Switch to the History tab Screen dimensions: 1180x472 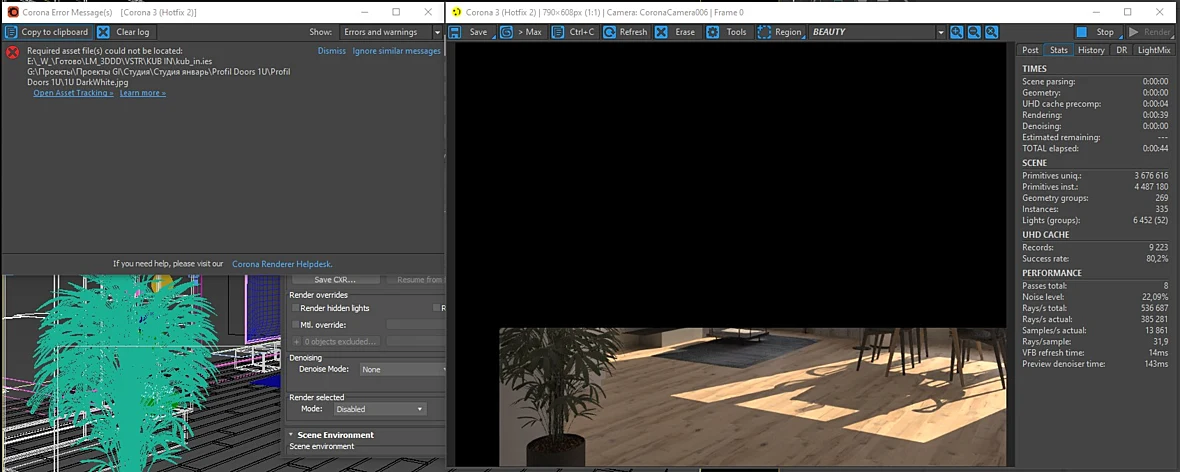(1090, 50)
